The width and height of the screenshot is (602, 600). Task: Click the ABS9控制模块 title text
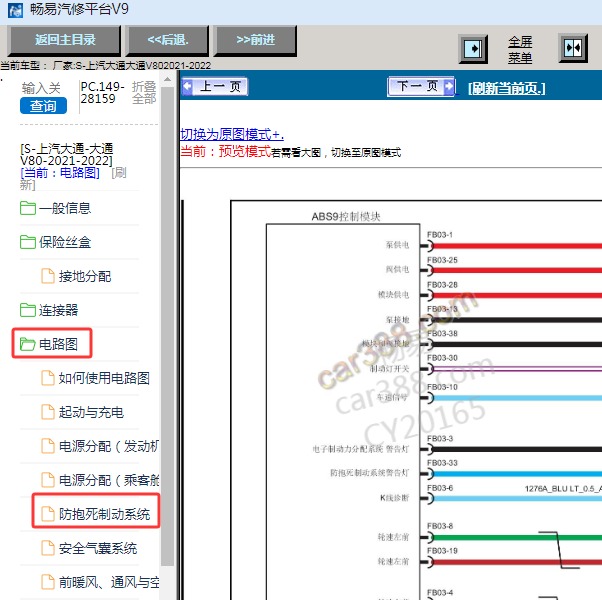click(x=346, y=217)
